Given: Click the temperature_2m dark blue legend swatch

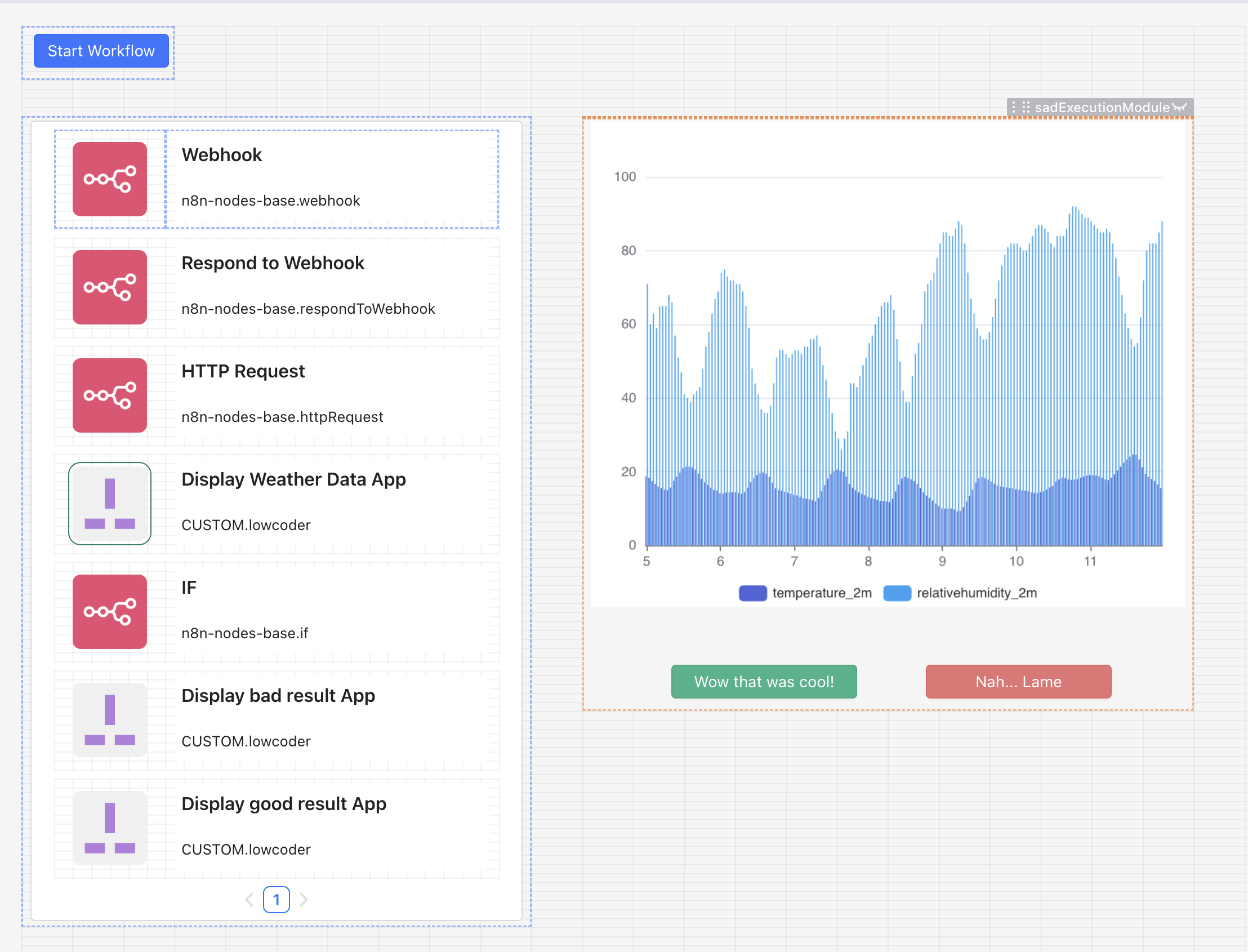Looking at the screenshot, I should pyautogui.click(x=752, y=593).
